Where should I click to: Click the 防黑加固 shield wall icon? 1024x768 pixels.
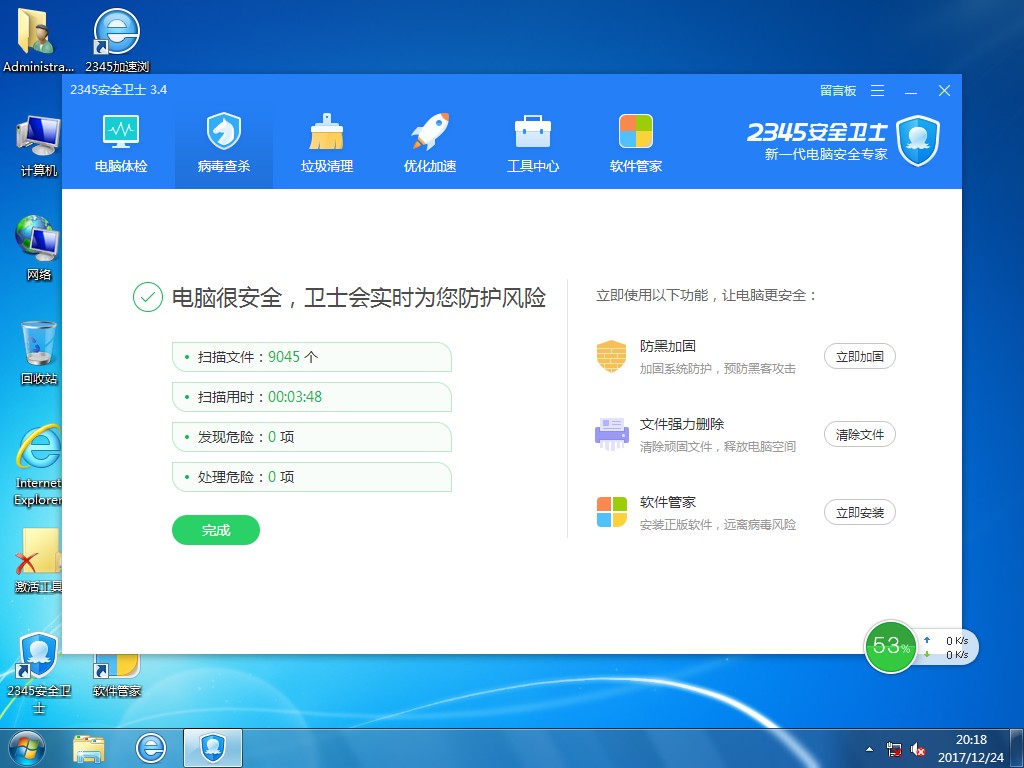611,356
